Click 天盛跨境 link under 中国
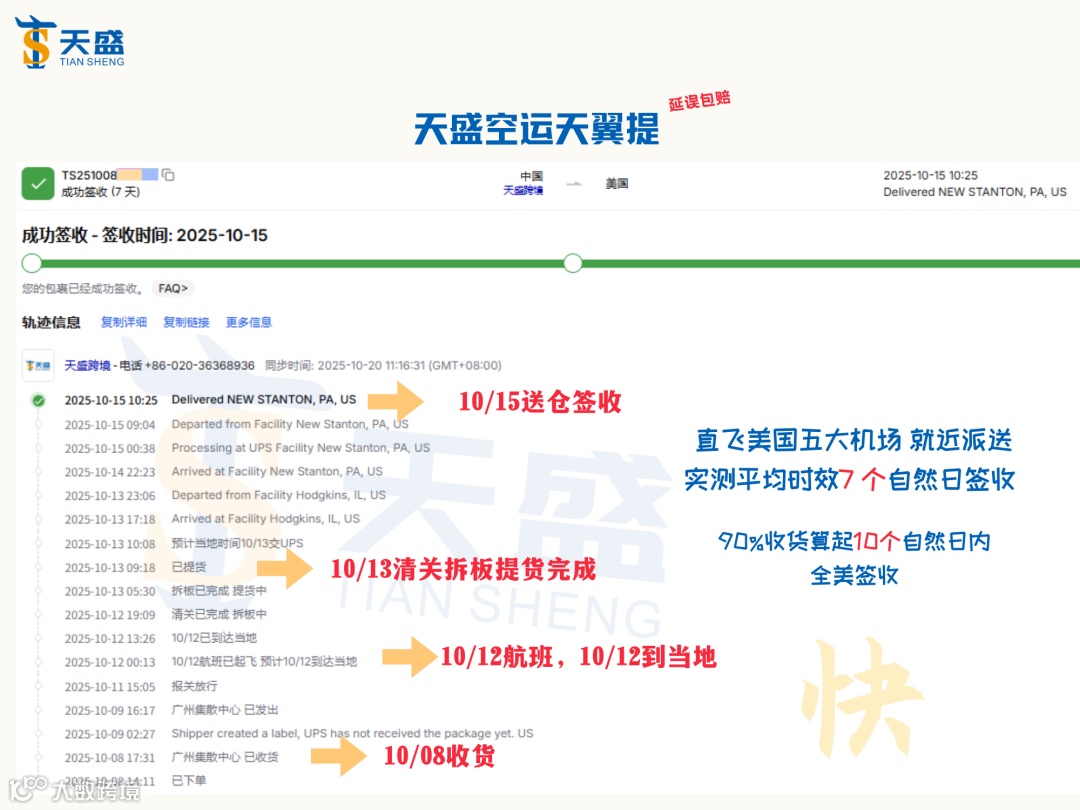Screen dimensions: 1080x810 (523, 190)
